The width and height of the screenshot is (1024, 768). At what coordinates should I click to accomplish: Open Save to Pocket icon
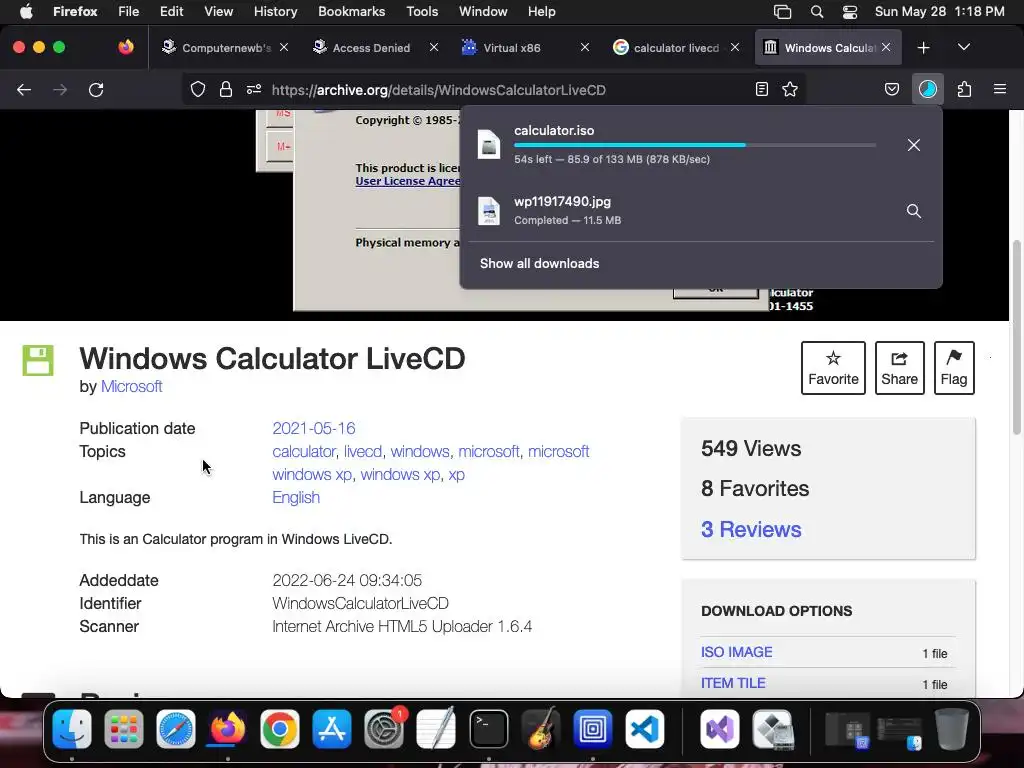click(x=892, y=89)
